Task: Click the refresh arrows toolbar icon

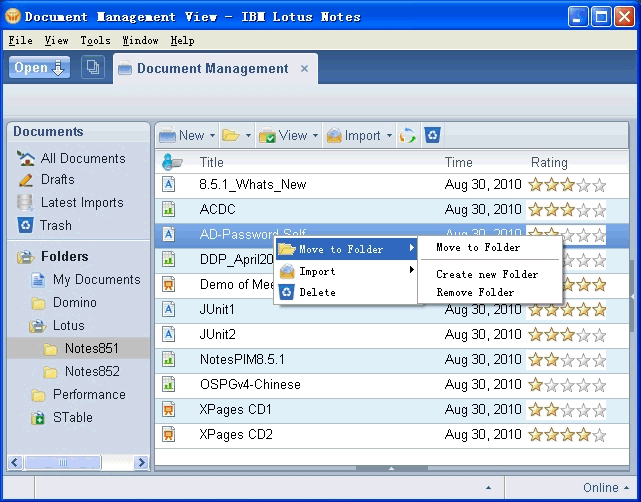Action: point(408,135)
